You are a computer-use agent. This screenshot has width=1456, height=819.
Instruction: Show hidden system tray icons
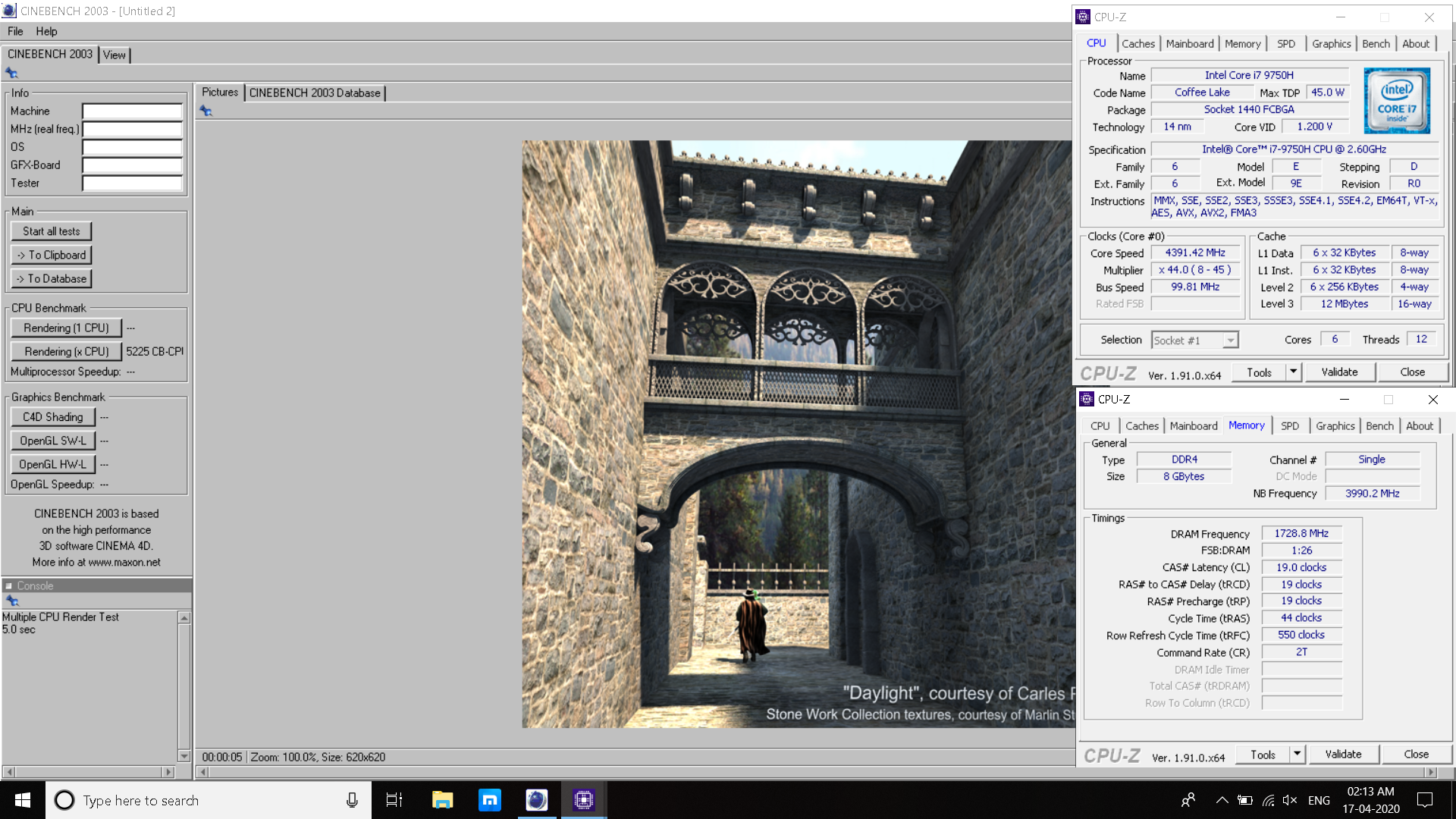pos(1222,800)
